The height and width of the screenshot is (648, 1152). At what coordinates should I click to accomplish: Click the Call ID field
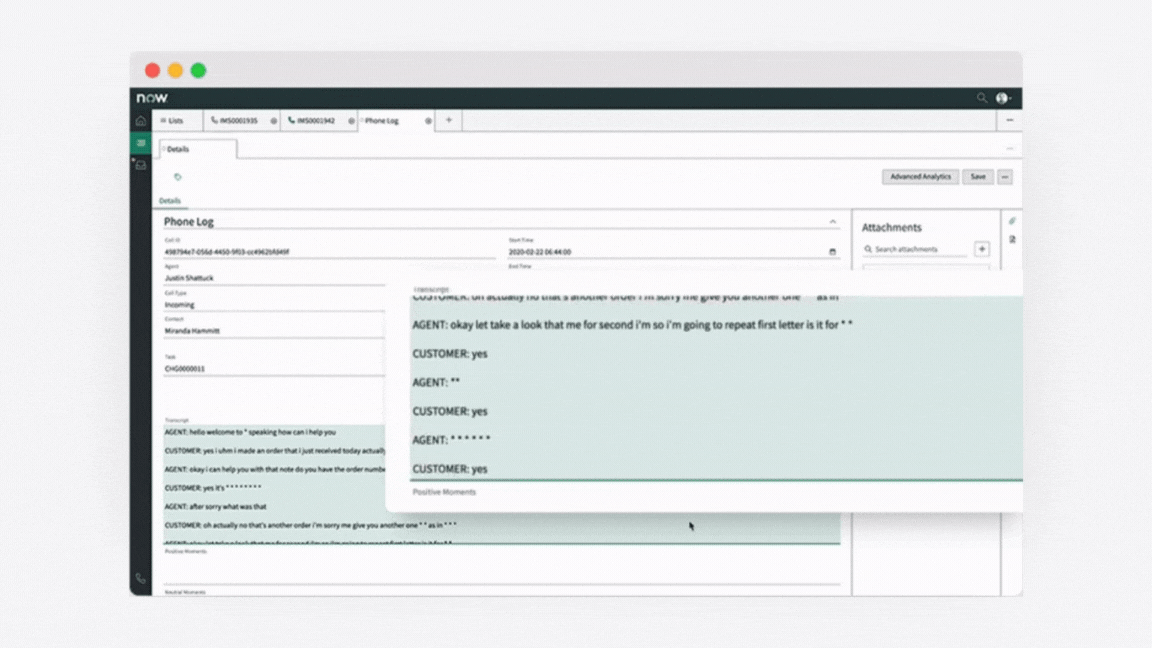point(329,252)
